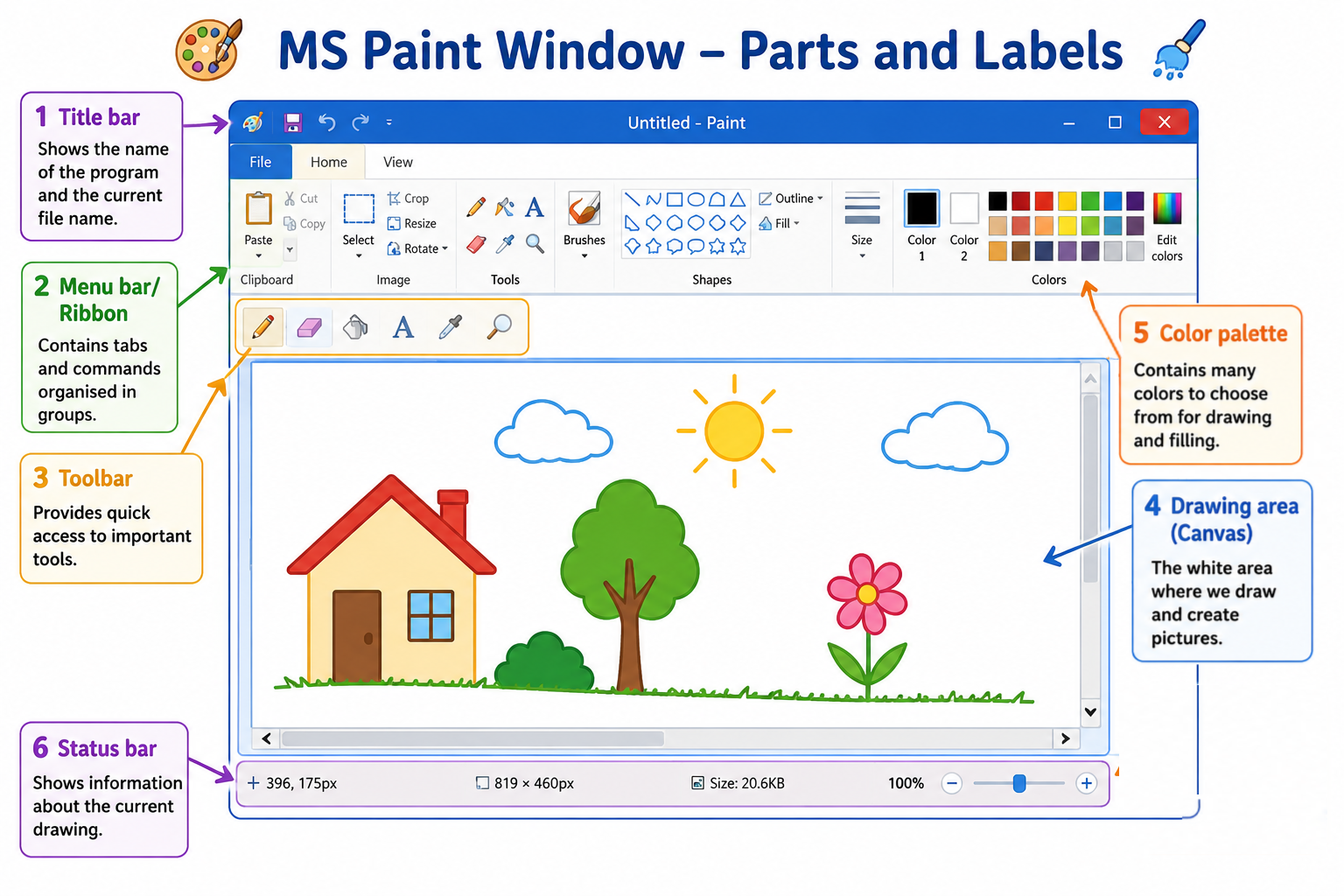Pick the Oval shape in the Shapes gallery
1344x896 pixels.
(x=696, y=199)
